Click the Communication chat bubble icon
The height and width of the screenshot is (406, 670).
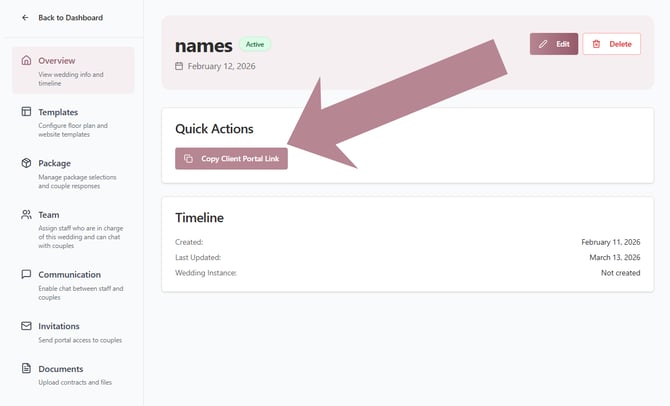(x=26, y=274)
